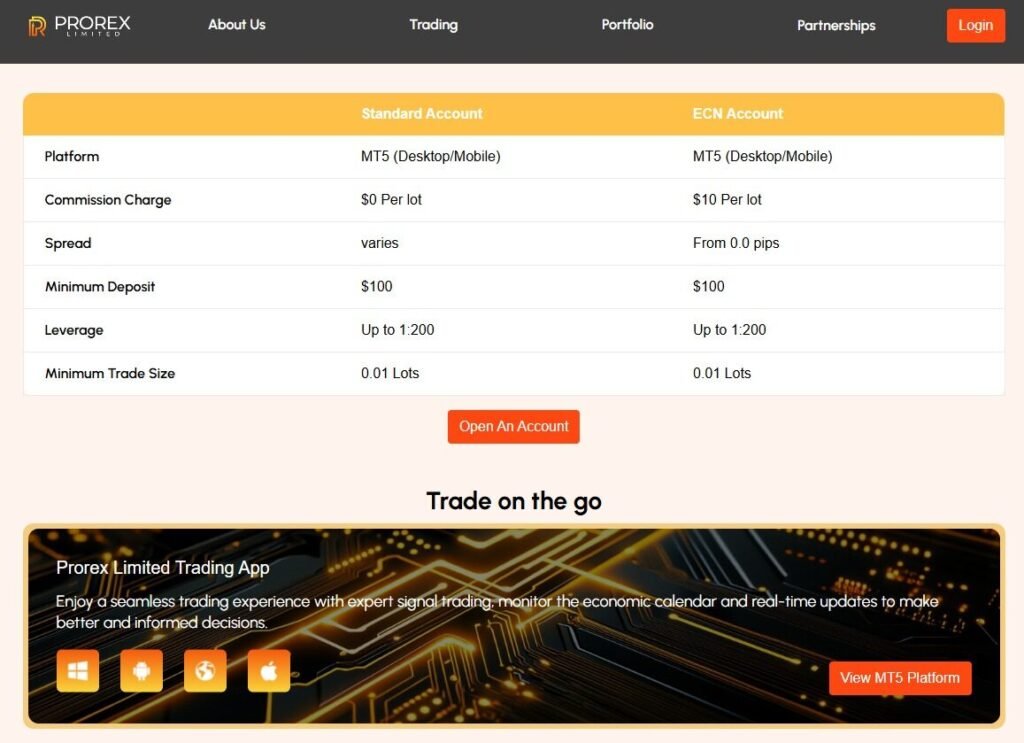Open the Trading menu
This screenshot has height=743, width=1024.
click(433, 25)
